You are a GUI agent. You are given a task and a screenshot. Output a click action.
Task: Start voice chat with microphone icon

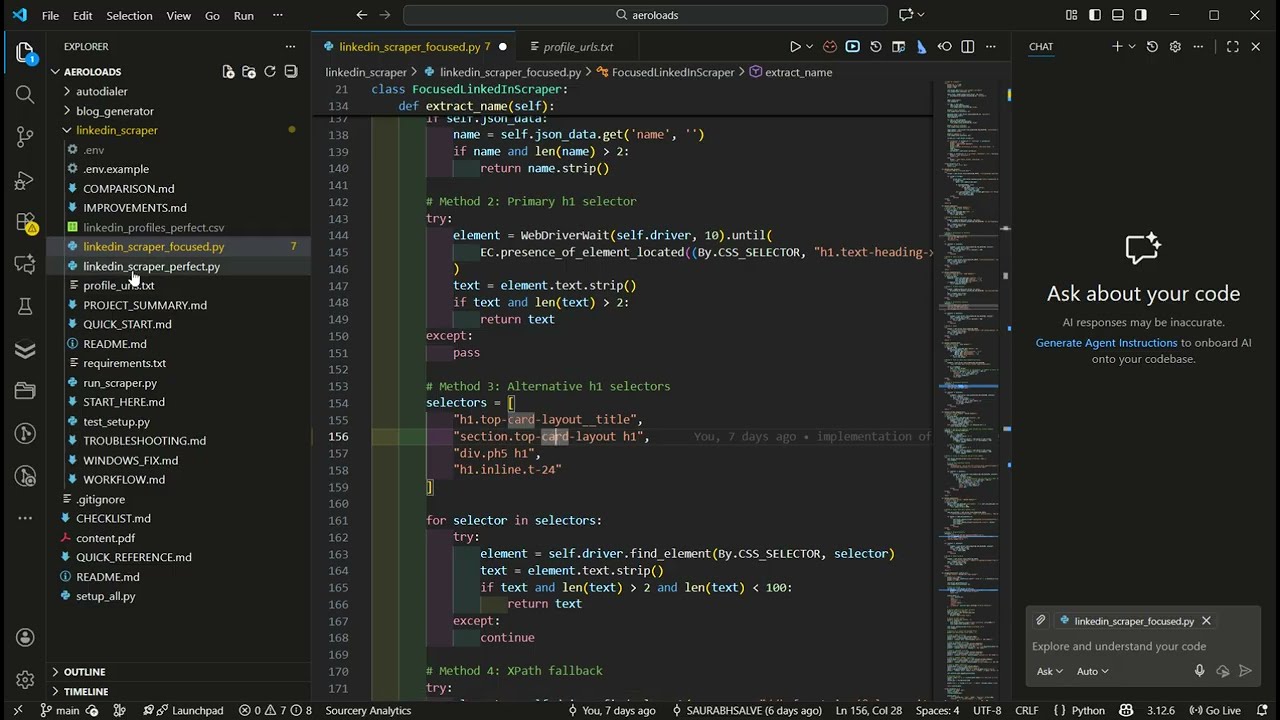(x=1199, y=671)
